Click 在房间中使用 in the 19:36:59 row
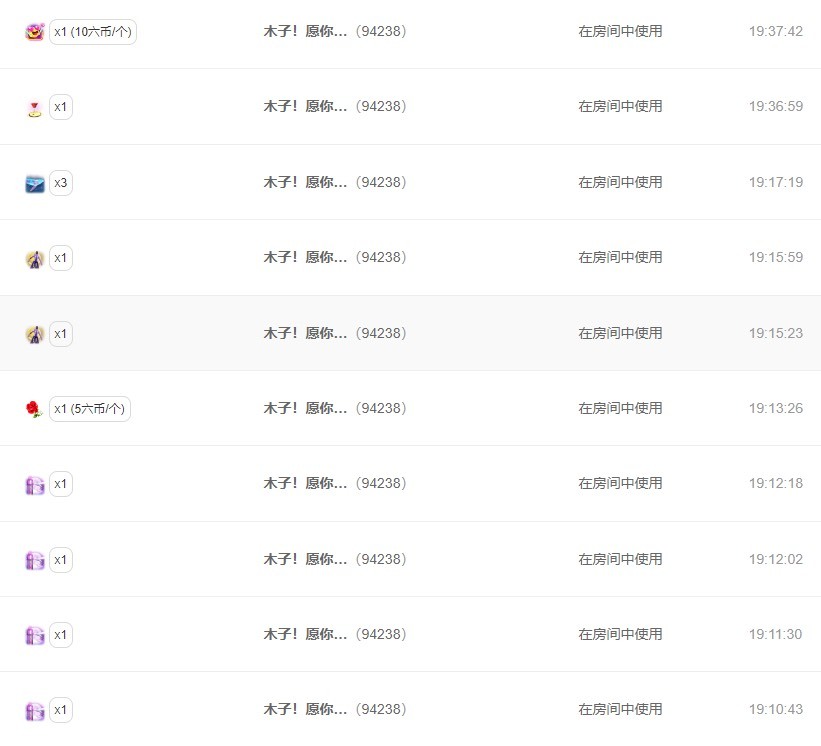This screenshot has width=821, height=746. tap(620, 106)
